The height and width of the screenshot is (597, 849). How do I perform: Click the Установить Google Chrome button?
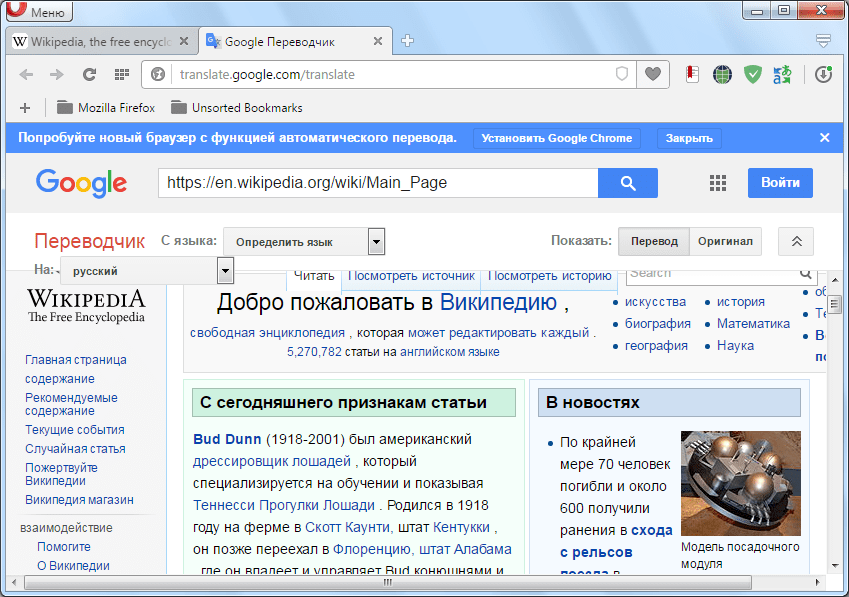(x=556, y=138)
